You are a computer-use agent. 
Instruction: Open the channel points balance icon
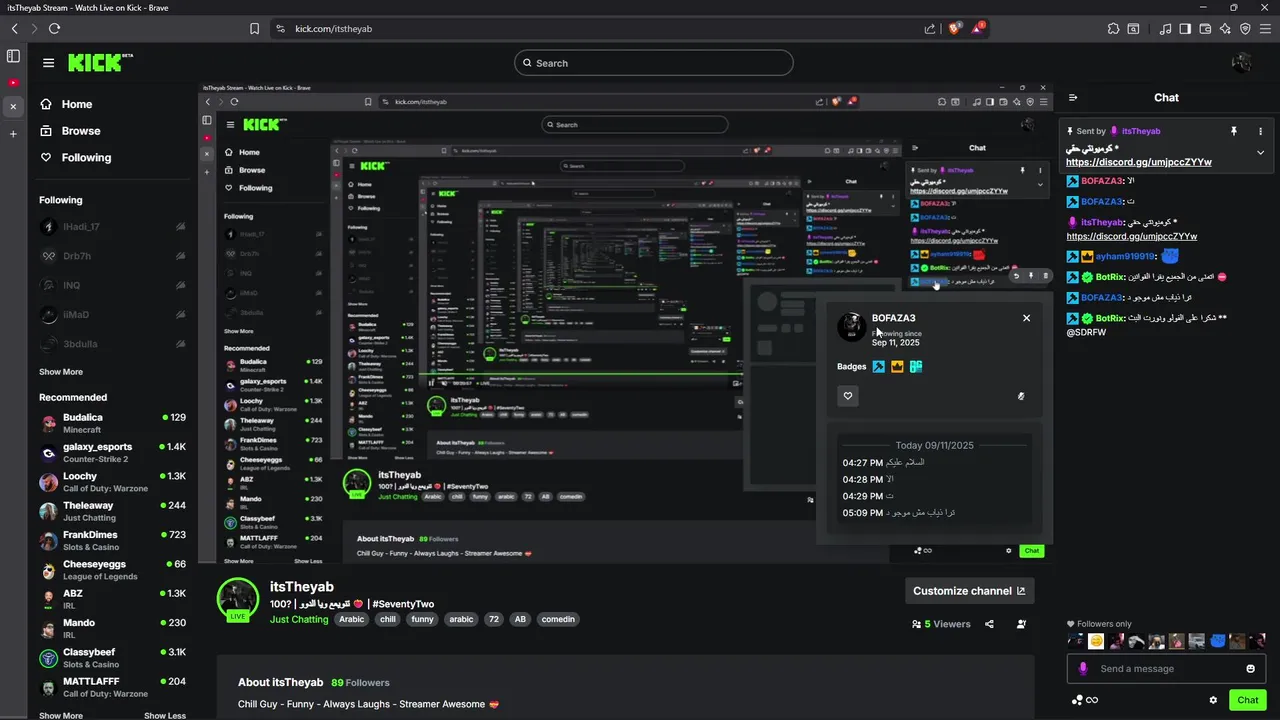pos(1085,700)
